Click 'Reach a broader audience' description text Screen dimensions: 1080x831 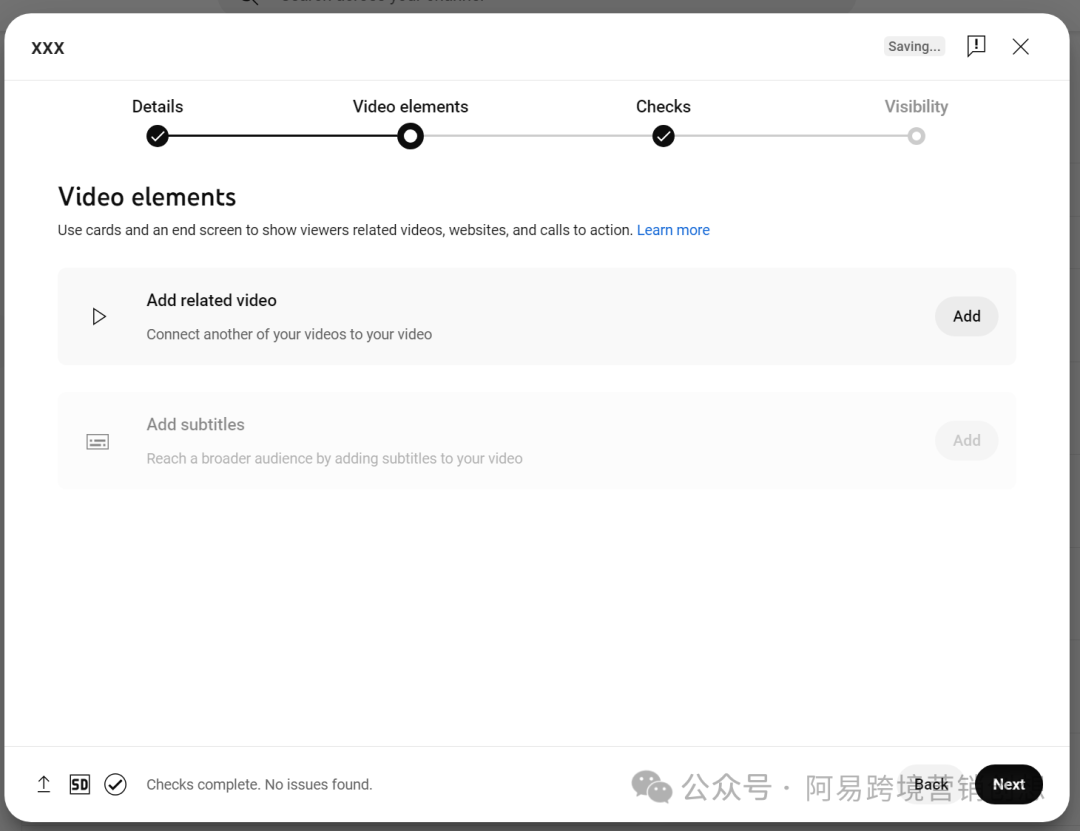(335, 458)
